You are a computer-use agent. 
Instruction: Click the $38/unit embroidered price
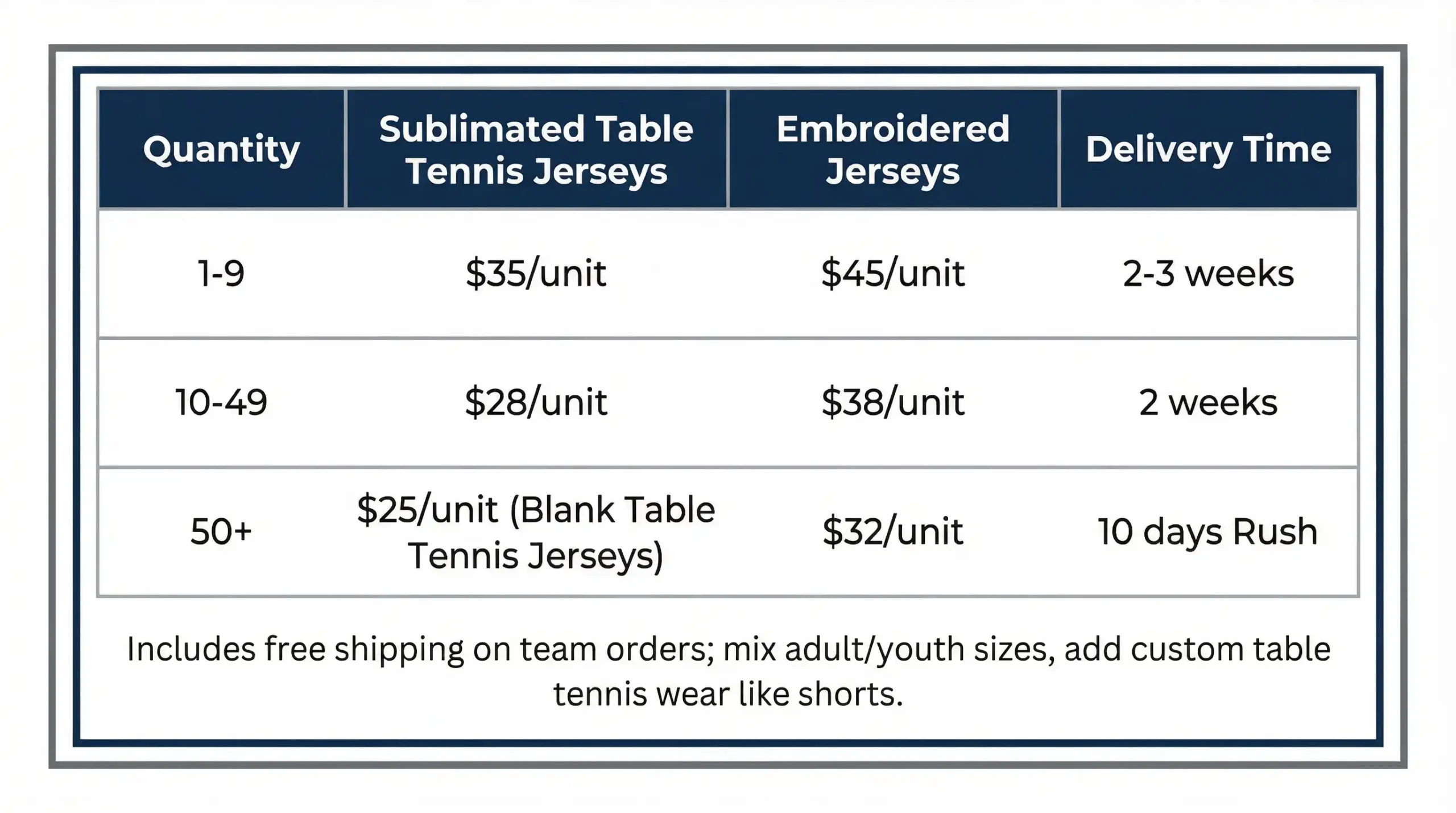coord(893,402)
